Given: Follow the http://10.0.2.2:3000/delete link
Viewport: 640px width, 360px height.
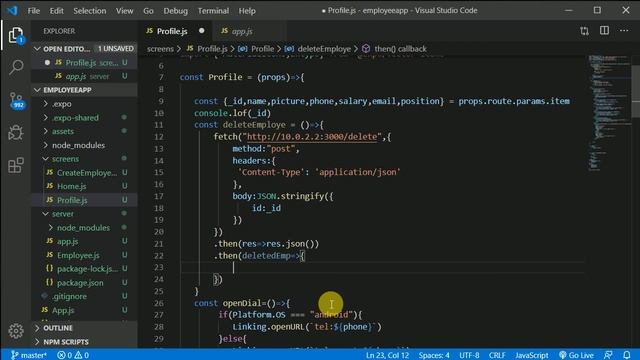Looking at the screenshot, I should (312, 137).
